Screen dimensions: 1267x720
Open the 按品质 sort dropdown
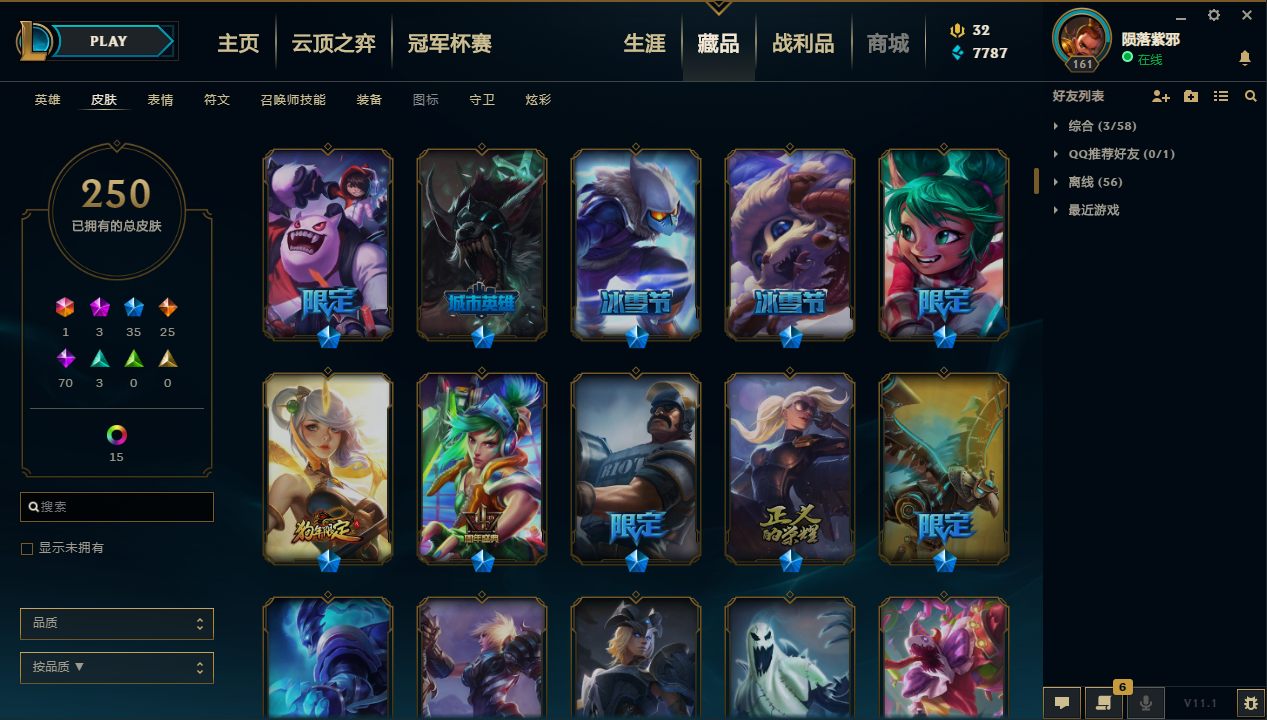(x=117, y=667)
